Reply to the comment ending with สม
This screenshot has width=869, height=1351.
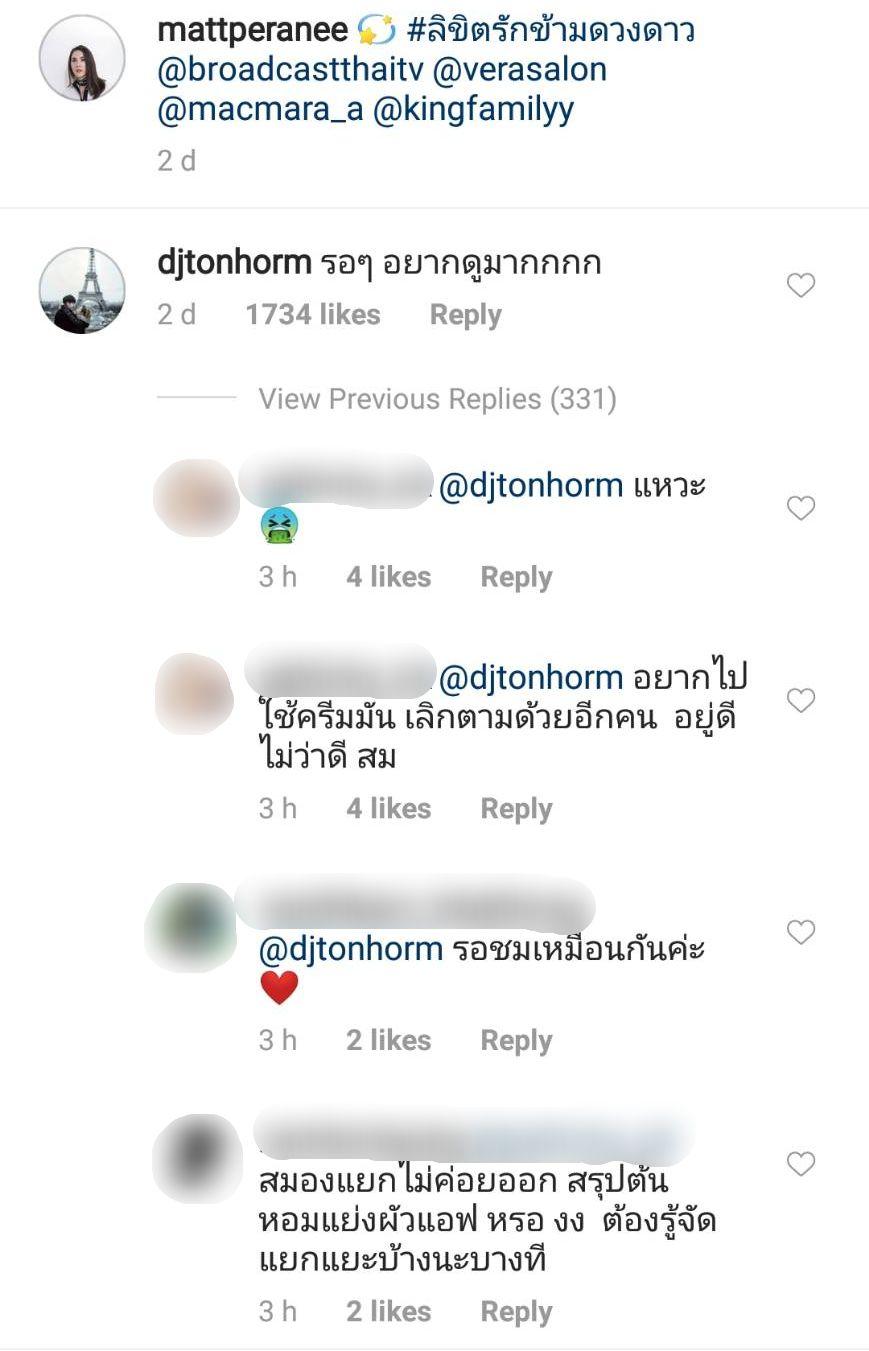[516, 809]
